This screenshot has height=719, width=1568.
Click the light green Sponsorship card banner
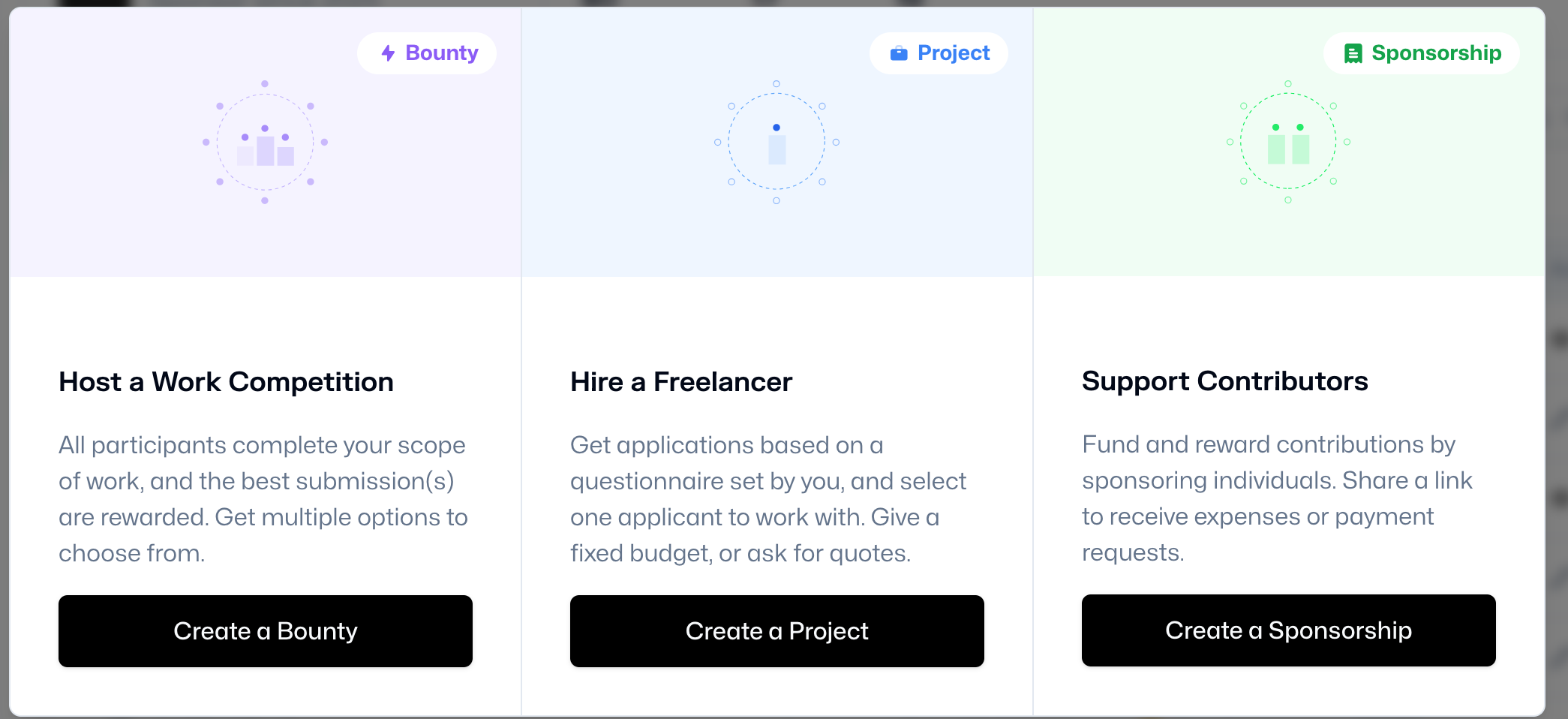(x=1289, y=142)
